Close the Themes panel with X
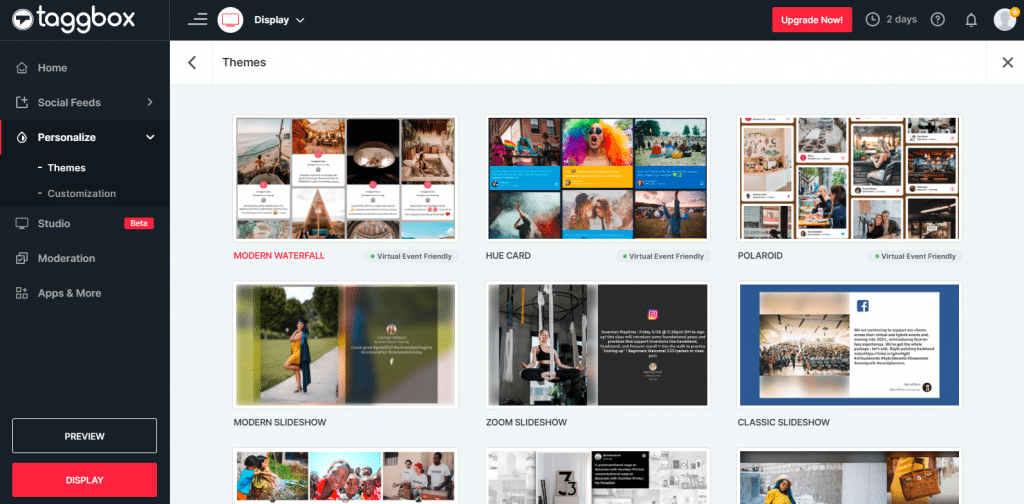The image size is (1024, 504). click(x=1007, y=62)
